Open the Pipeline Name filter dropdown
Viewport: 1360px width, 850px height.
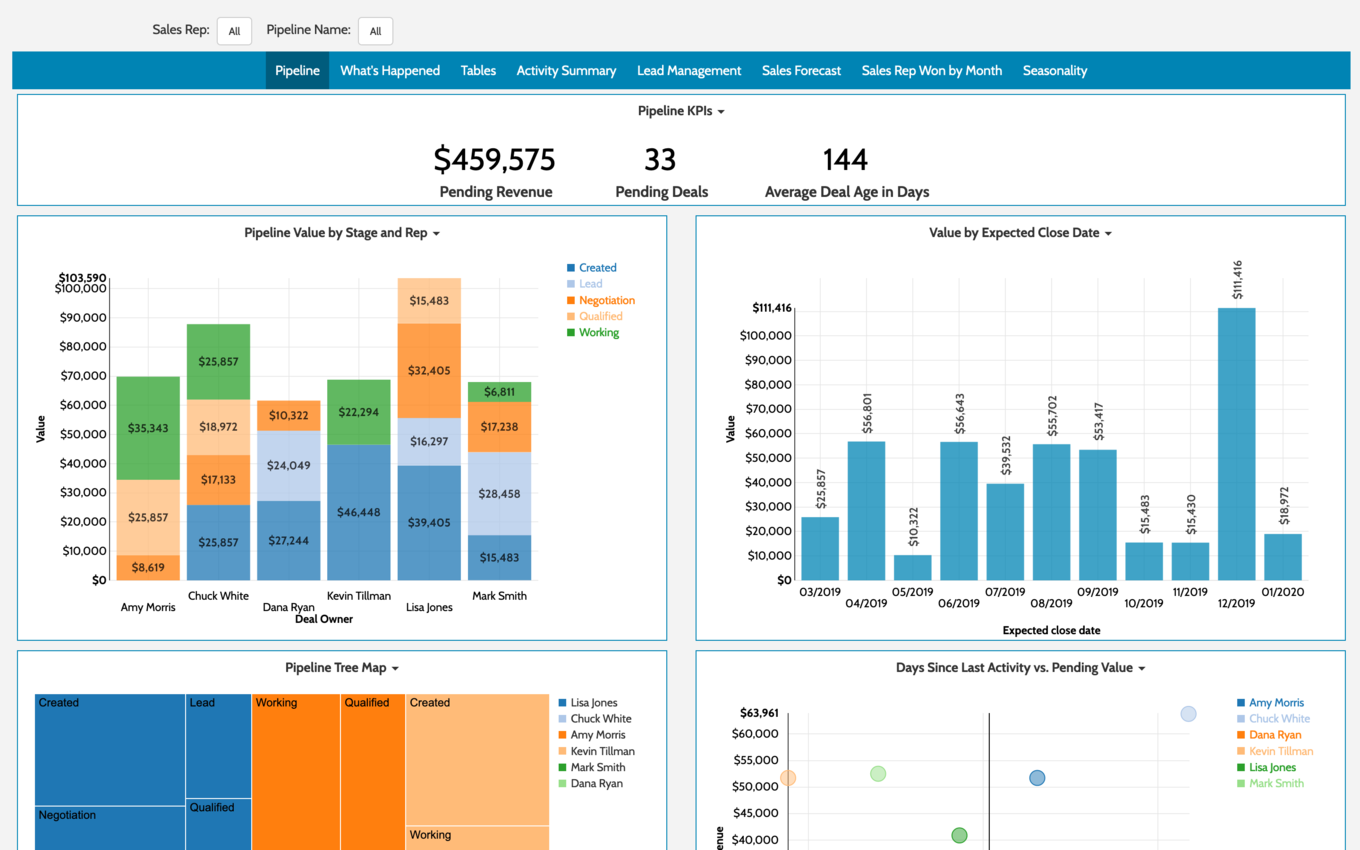tap(375, 31)
